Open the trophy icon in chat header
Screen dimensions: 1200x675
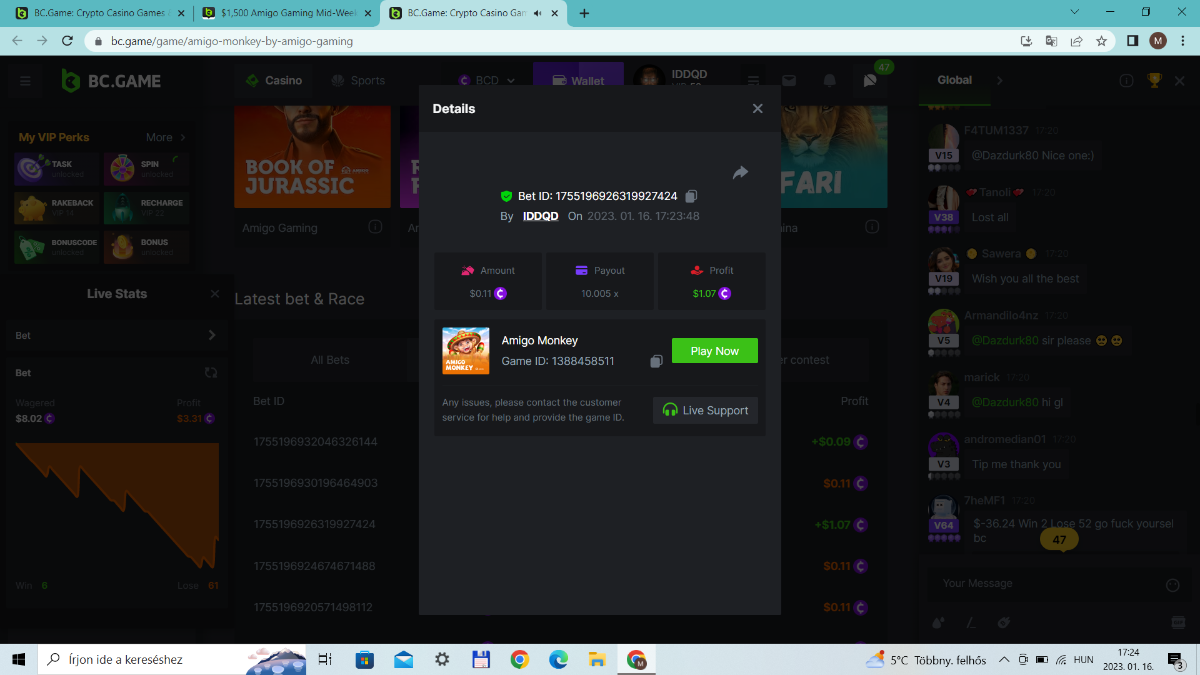click(1154, 81)
